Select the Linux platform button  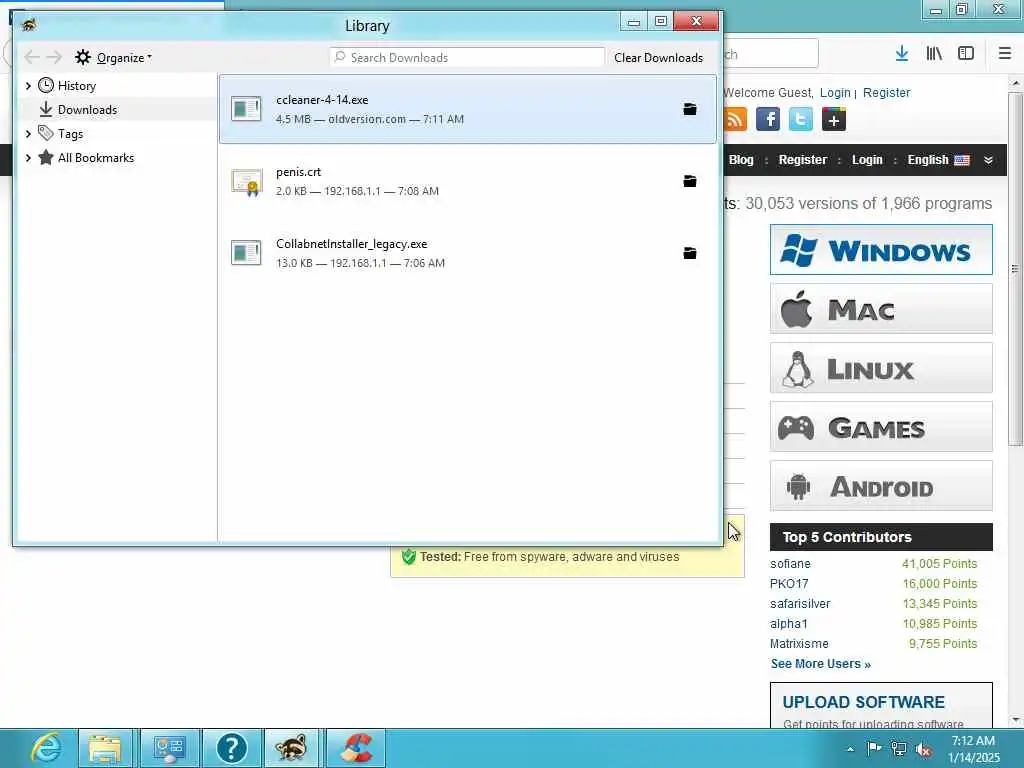[x=881, y=368]
